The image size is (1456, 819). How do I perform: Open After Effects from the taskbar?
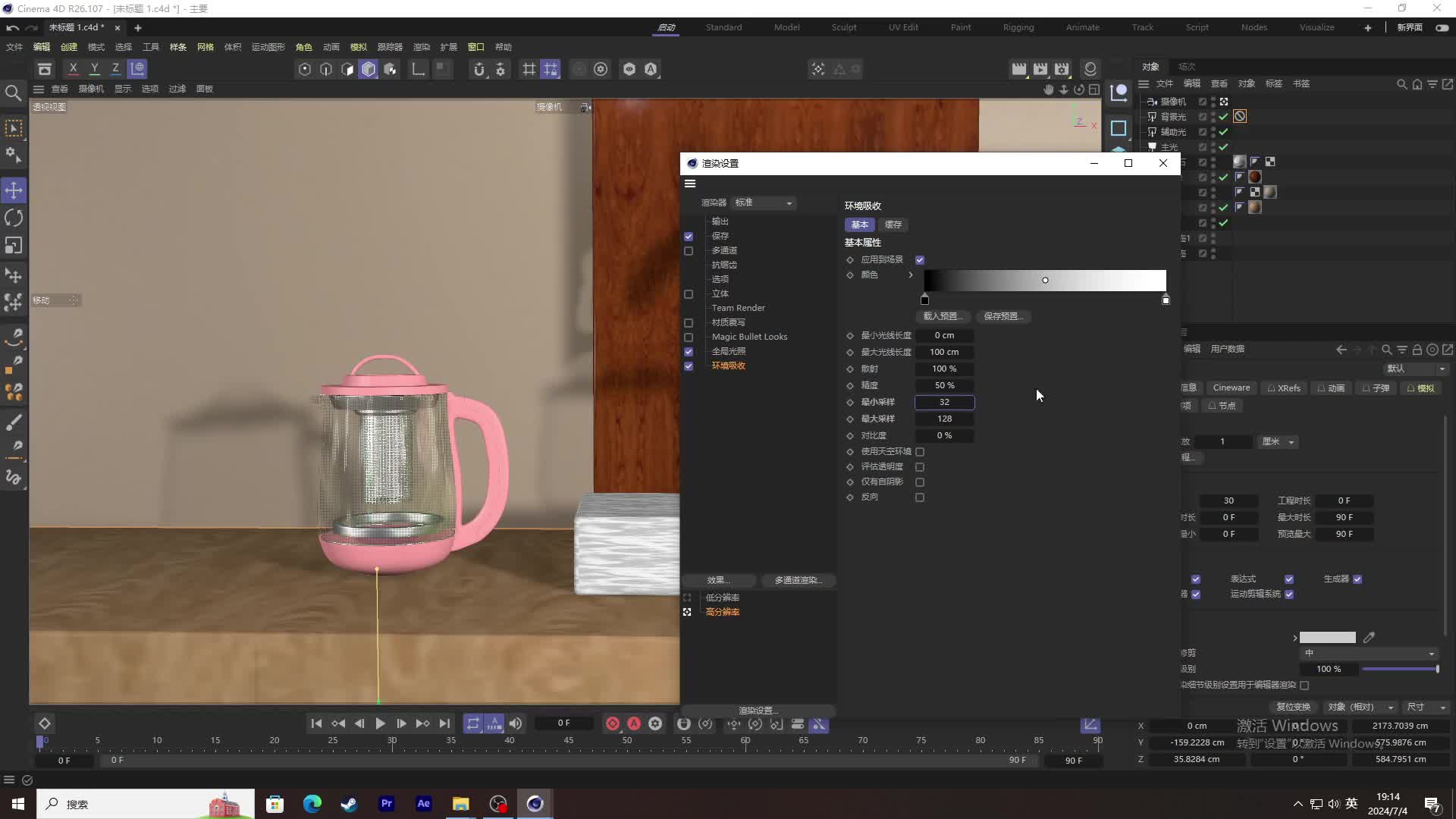[424, 804]
